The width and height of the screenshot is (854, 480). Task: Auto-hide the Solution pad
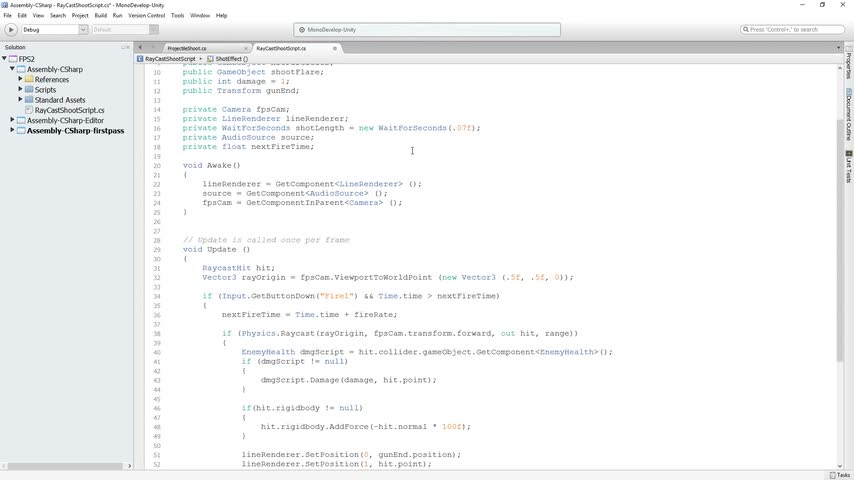point(123,47)
